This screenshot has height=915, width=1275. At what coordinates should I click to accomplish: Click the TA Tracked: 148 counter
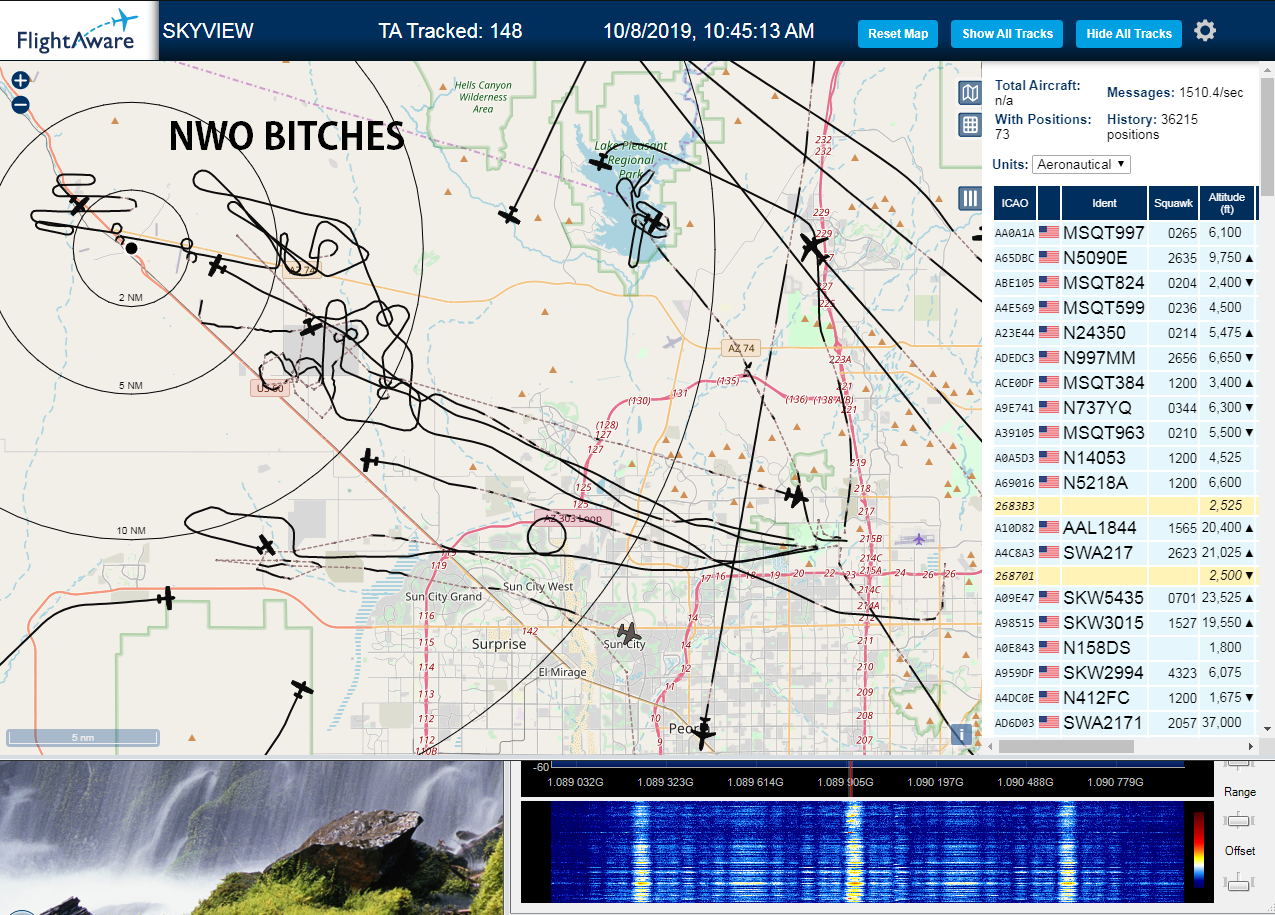[x=450, y=31]
